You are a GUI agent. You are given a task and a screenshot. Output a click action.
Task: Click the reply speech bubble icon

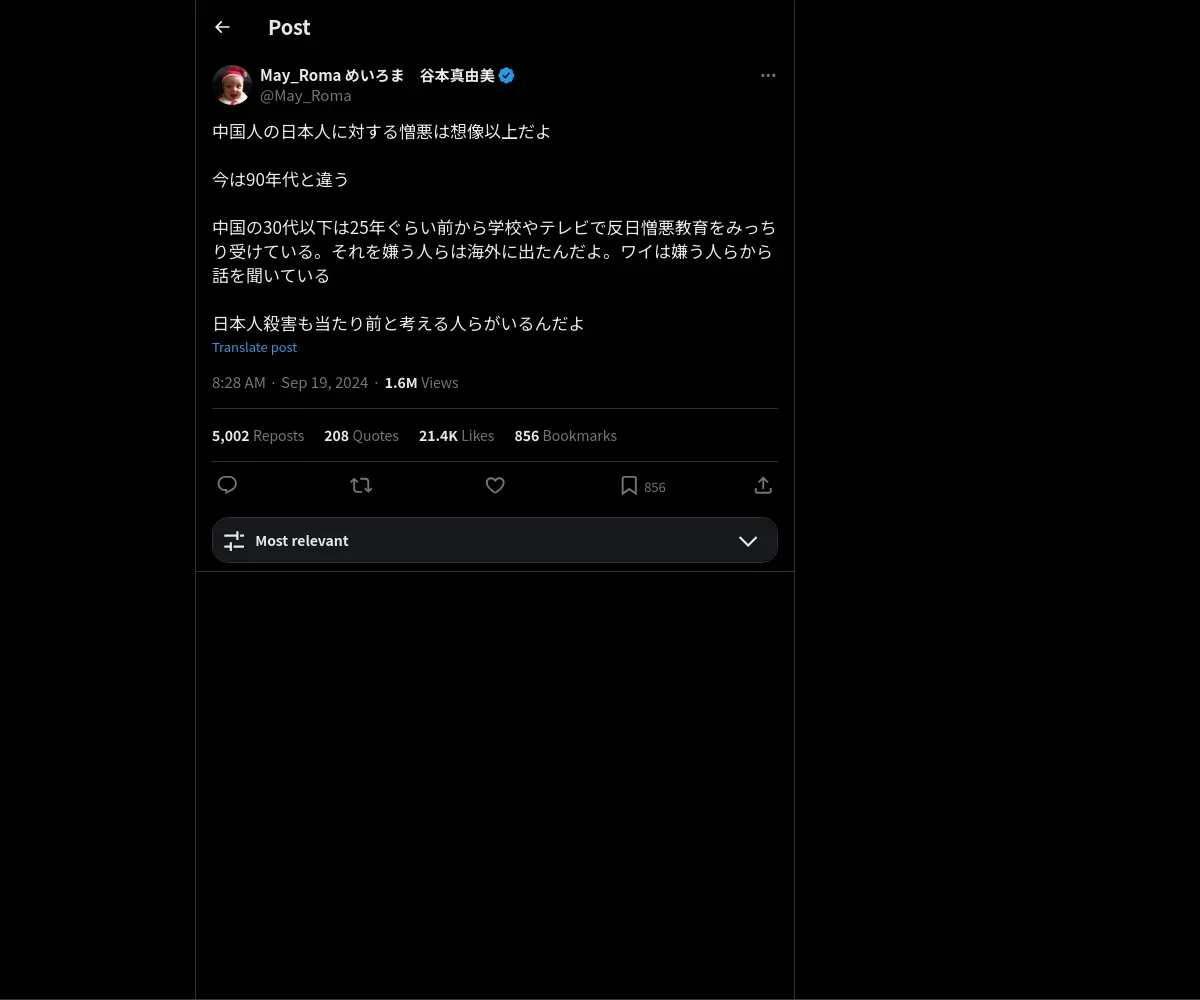point(227,485)
